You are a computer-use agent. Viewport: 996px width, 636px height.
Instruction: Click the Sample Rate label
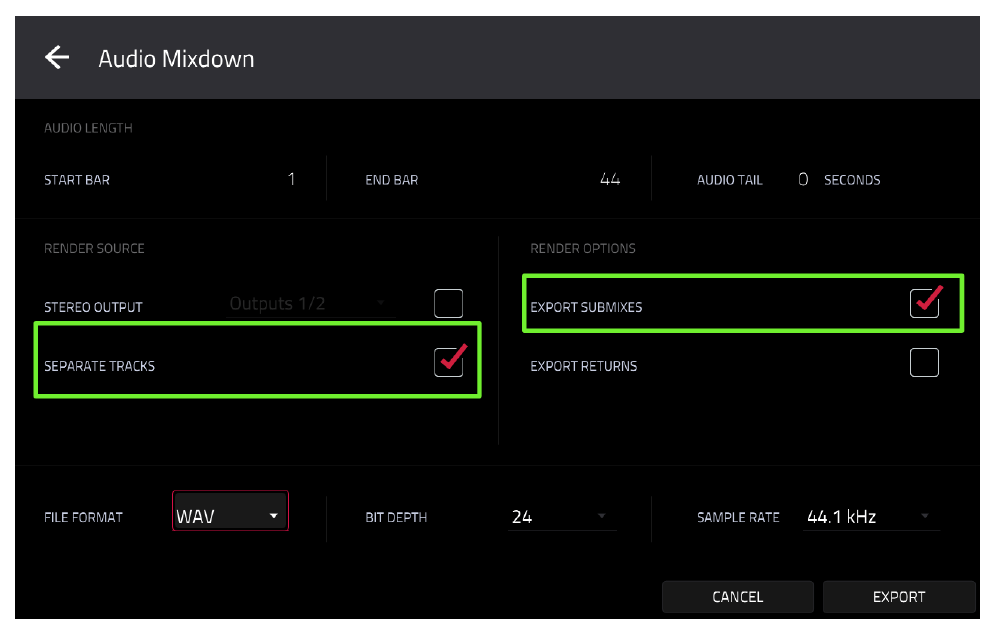738,517
